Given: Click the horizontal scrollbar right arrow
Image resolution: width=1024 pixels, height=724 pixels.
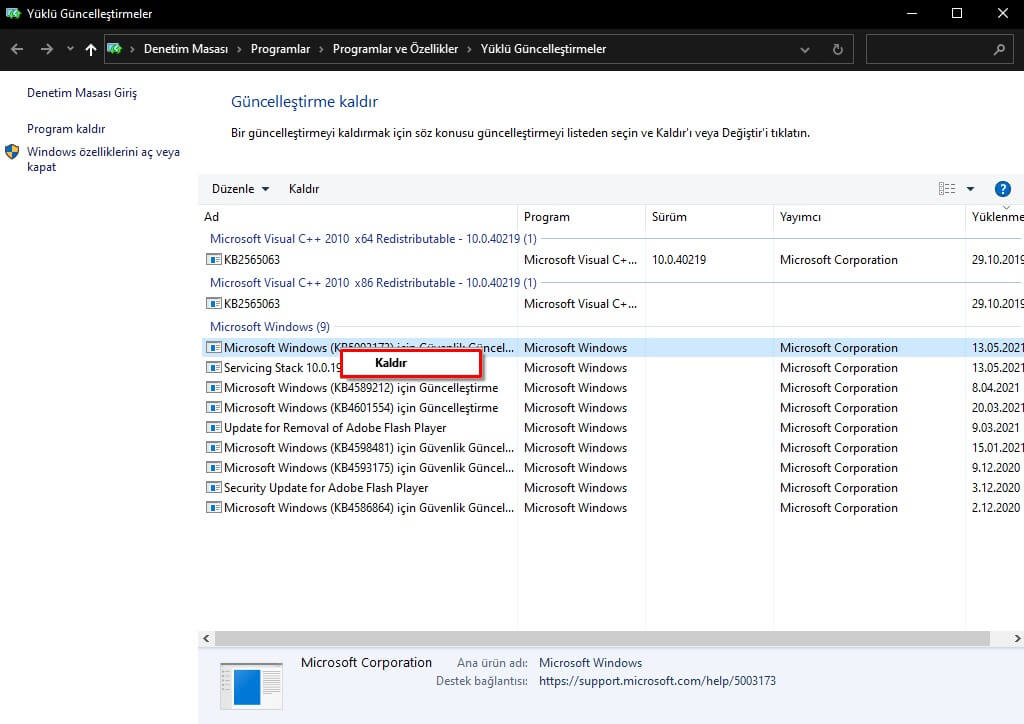Looking at the screenshot, I should pos(1015,638).
